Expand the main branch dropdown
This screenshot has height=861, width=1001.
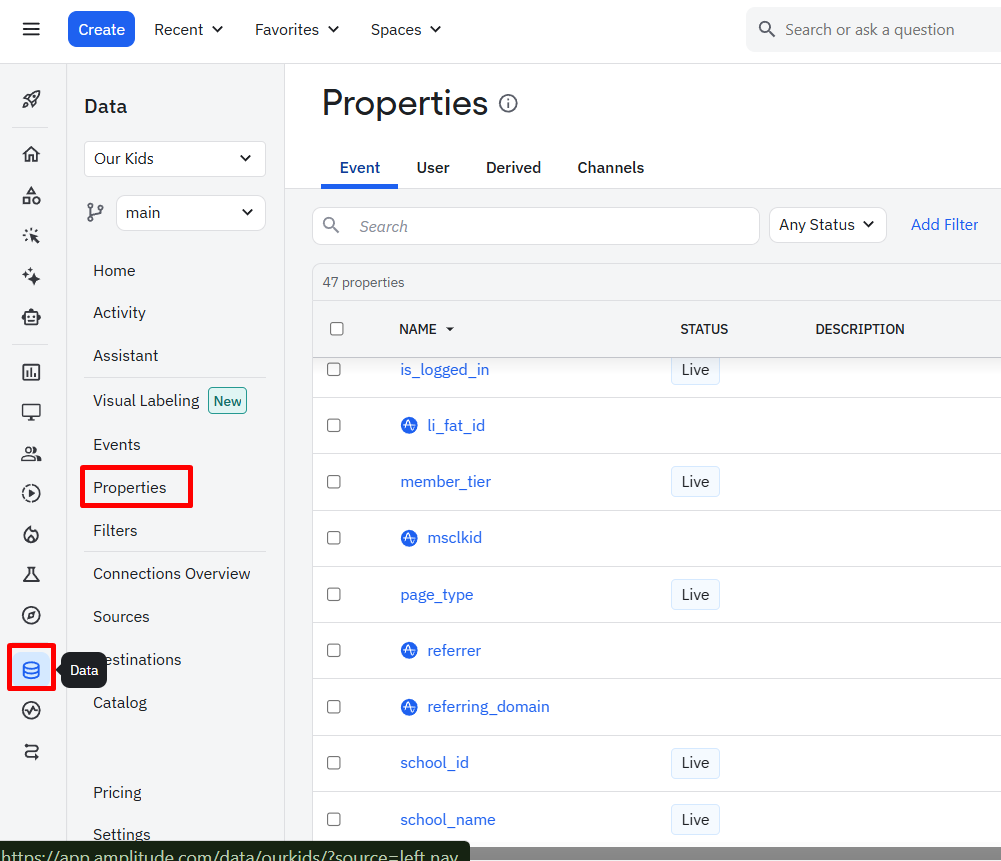pyautogui.click(x=190, y=213)
